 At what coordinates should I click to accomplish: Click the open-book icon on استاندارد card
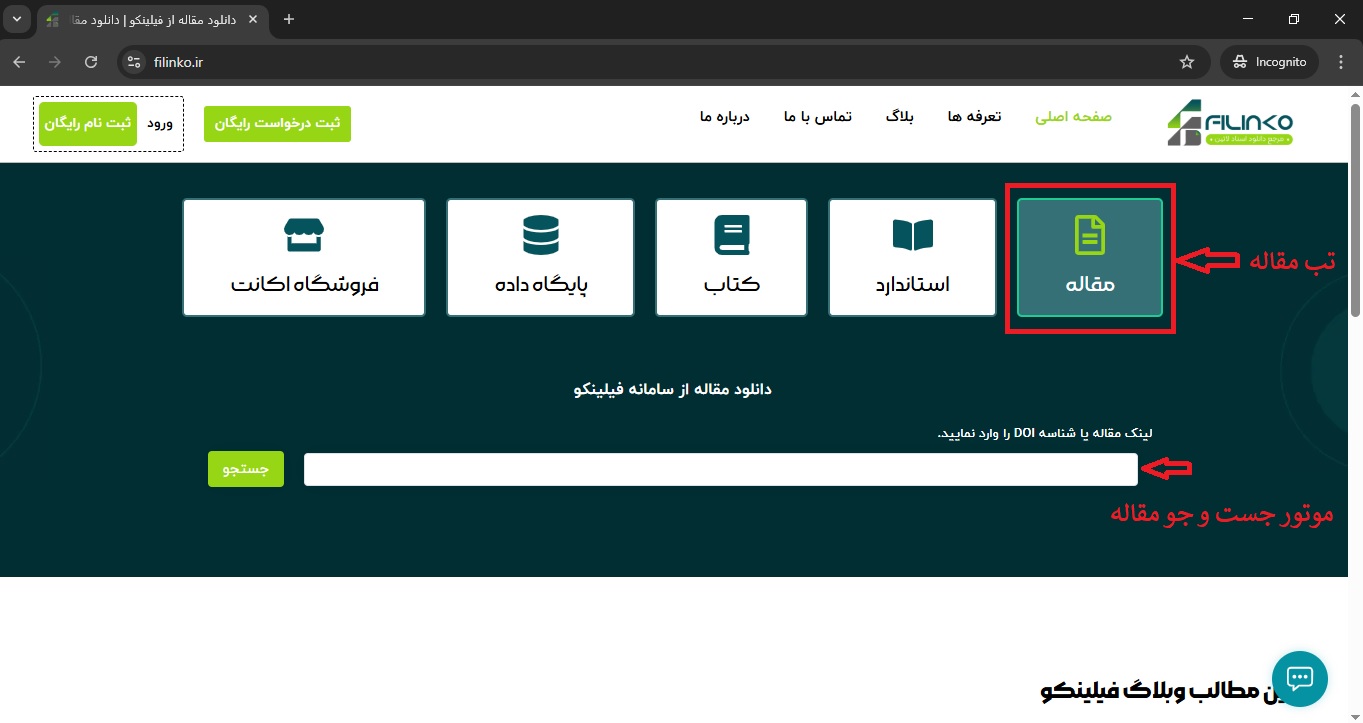[x=912, y=234]
